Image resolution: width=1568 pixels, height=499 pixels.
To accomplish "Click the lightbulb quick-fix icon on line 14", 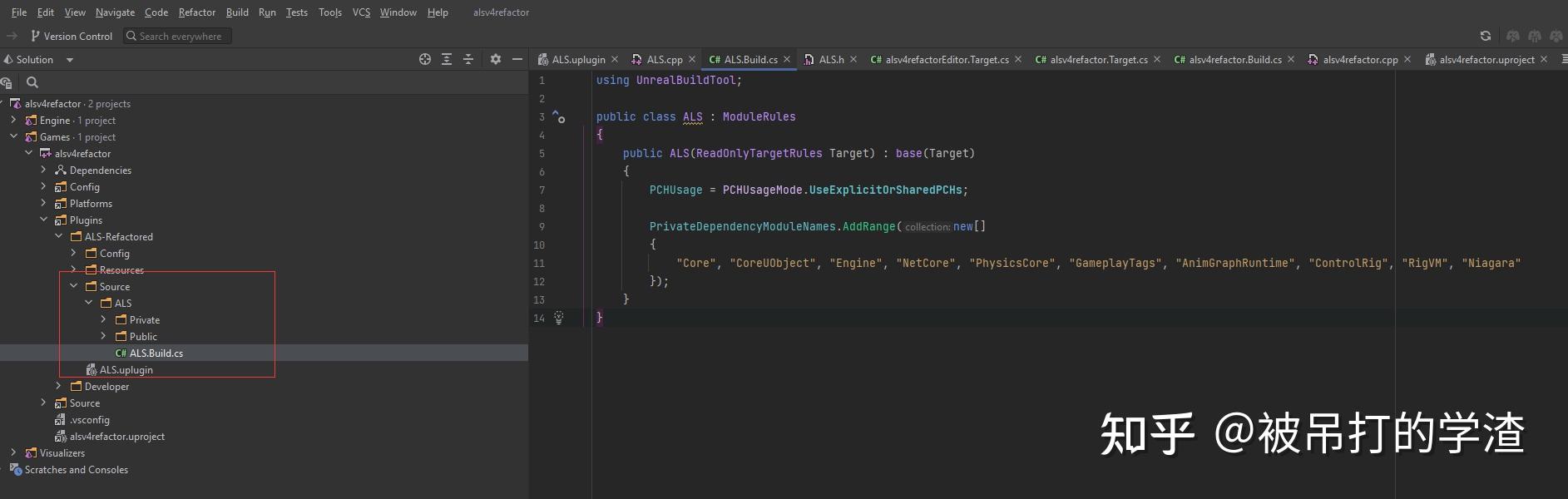I will tap(559, 318).
